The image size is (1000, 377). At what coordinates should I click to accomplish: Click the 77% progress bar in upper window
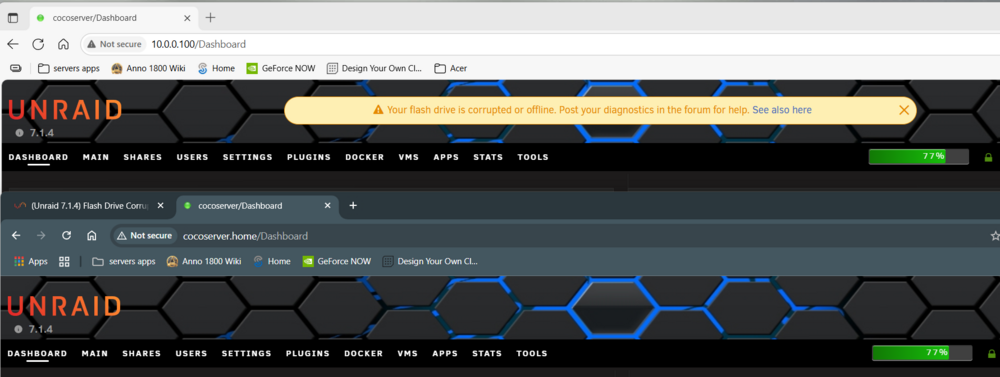point(918,156)
